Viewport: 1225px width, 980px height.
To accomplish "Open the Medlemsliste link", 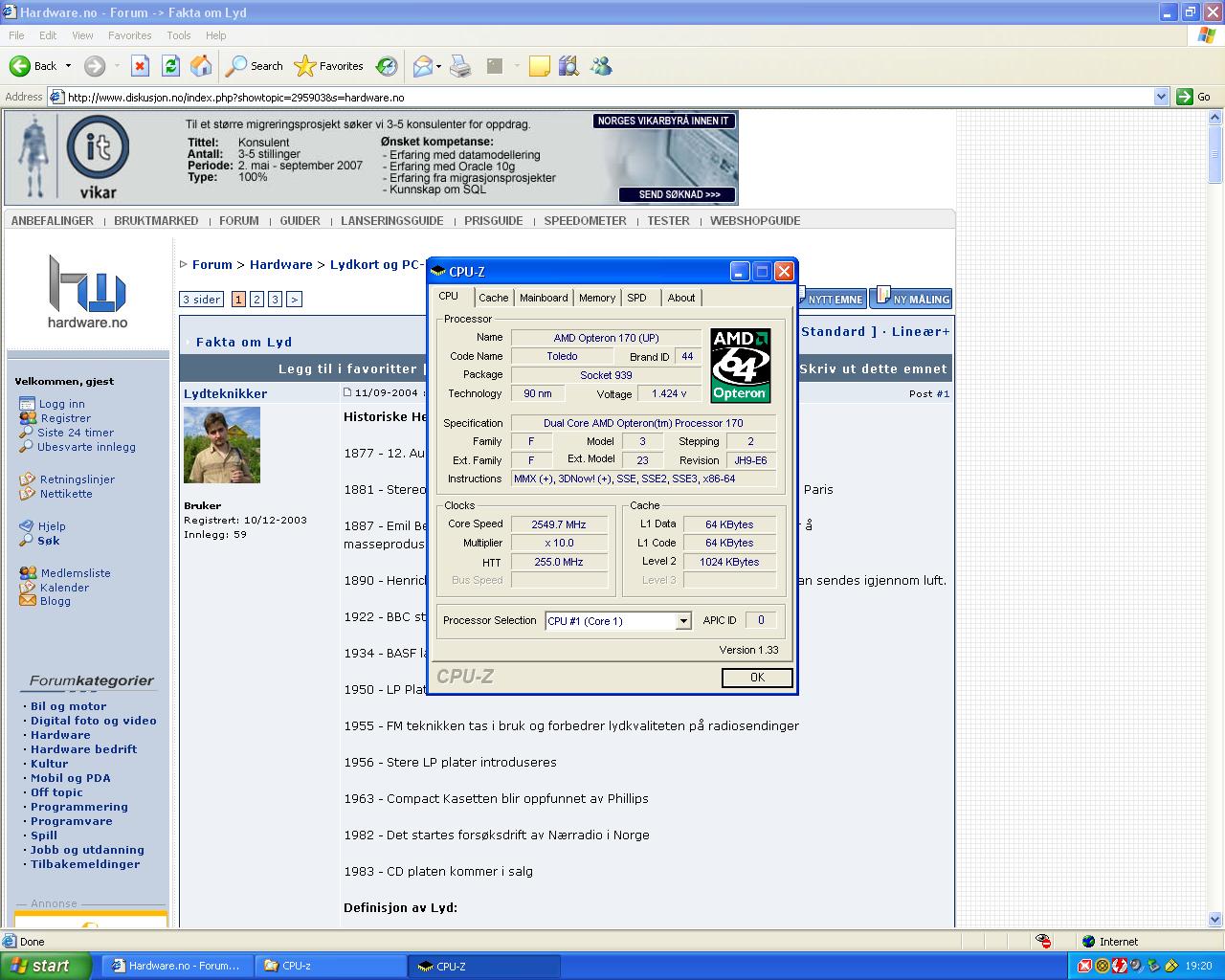I will pos(76,573).
